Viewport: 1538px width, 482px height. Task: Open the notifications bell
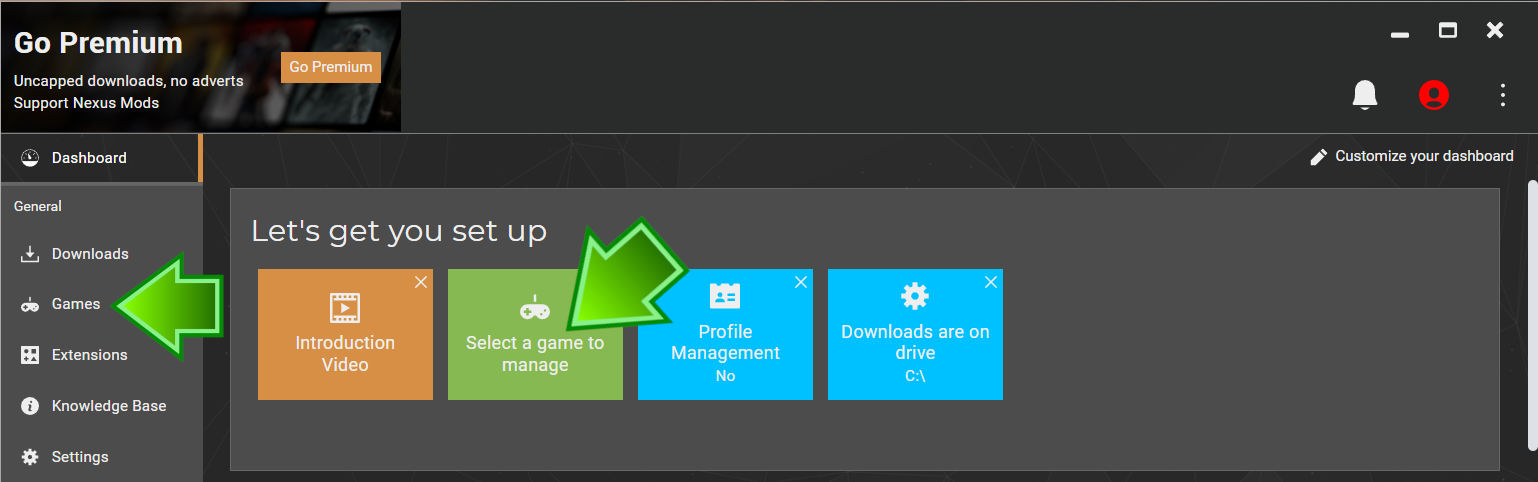[x=1365, y=95]
